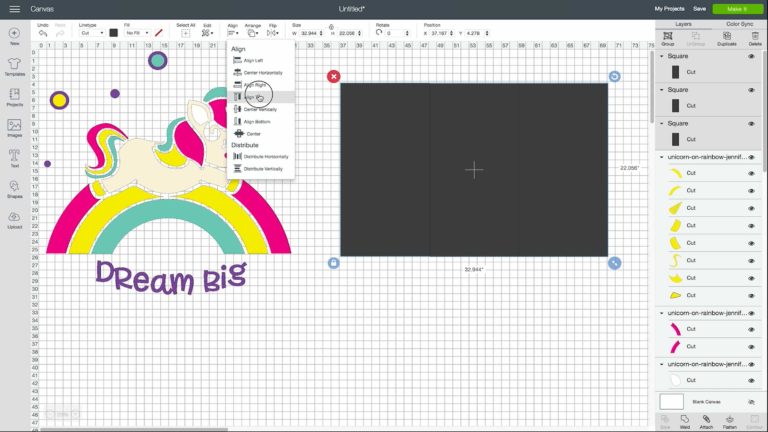Collapse the first Square layer group

(x=662, y=56)
